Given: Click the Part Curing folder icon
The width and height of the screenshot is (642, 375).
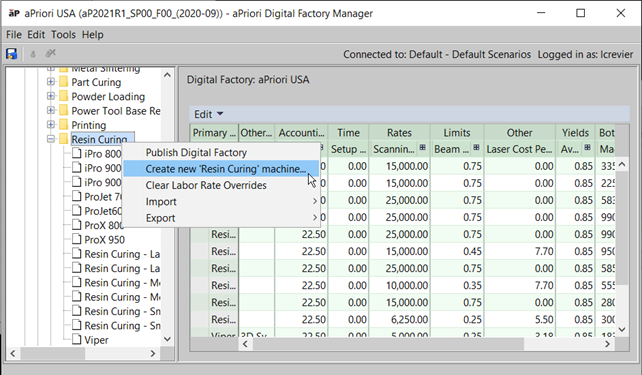Looking at the screenshot, I should [x=63, y=82].
